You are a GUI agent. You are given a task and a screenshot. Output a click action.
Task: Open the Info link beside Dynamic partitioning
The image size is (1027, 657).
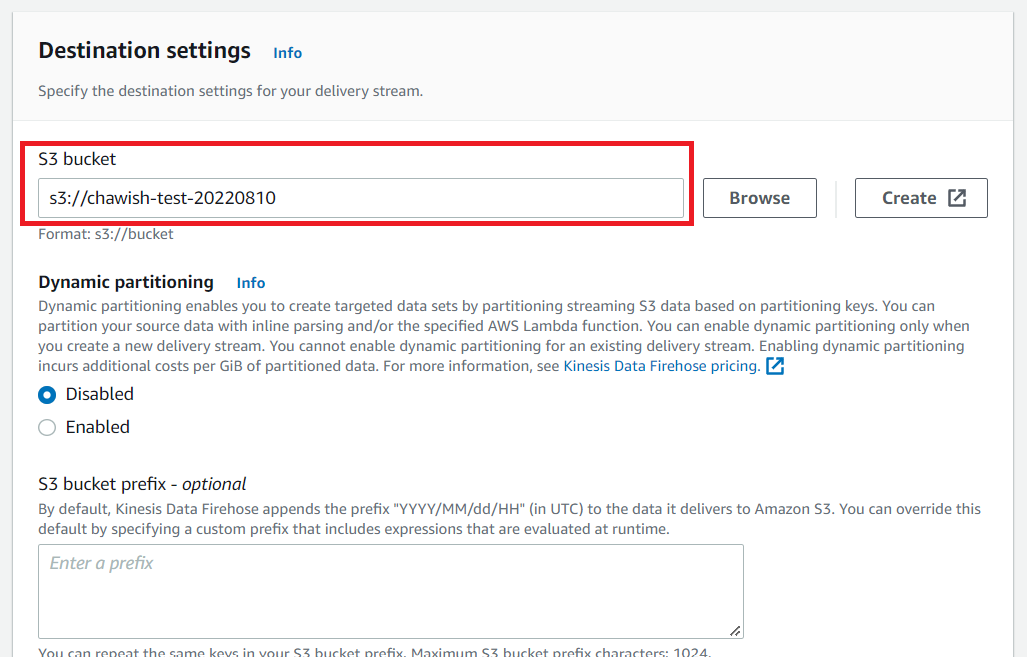tap(250, 283)
